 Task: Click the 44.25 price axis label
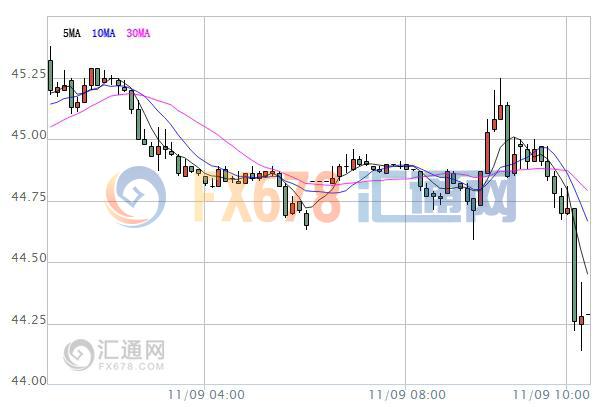pos(28,320)
